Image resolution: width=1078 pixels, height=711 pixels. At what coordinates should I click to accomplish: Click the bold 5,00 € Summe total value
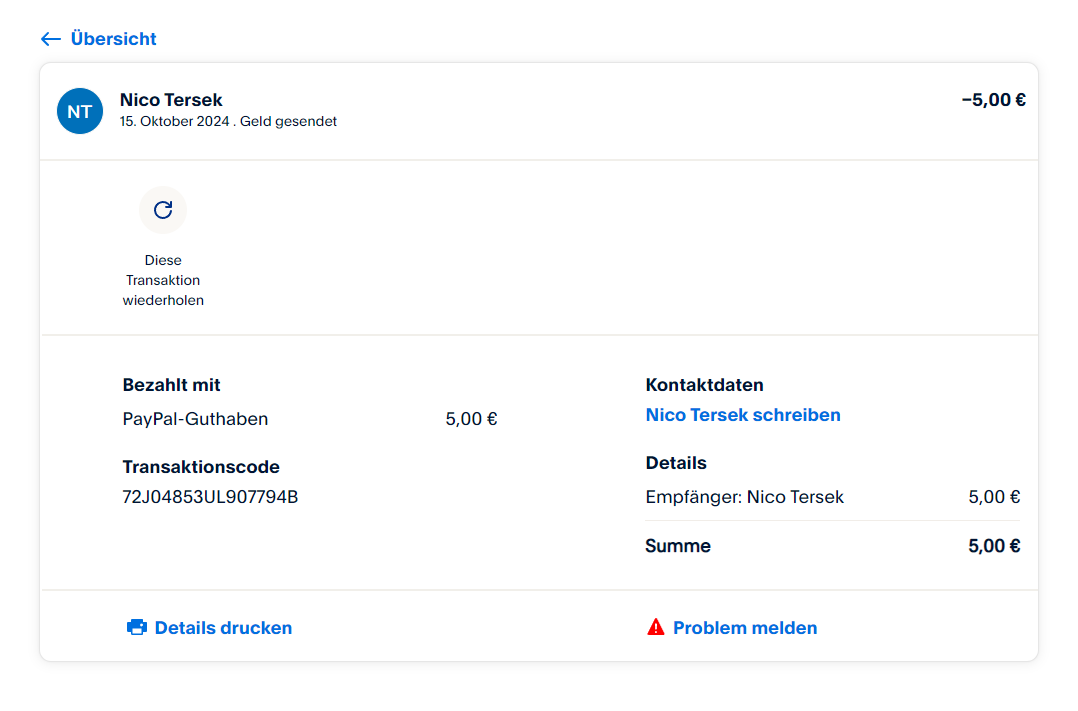click(x=994, y=546)
